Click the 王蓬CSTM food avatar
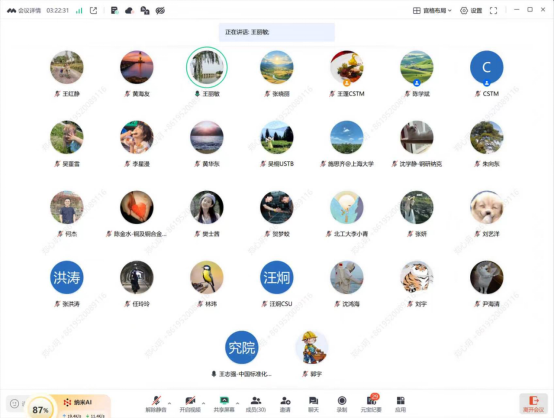Viewport: 554px width, 418px height. 347,67
